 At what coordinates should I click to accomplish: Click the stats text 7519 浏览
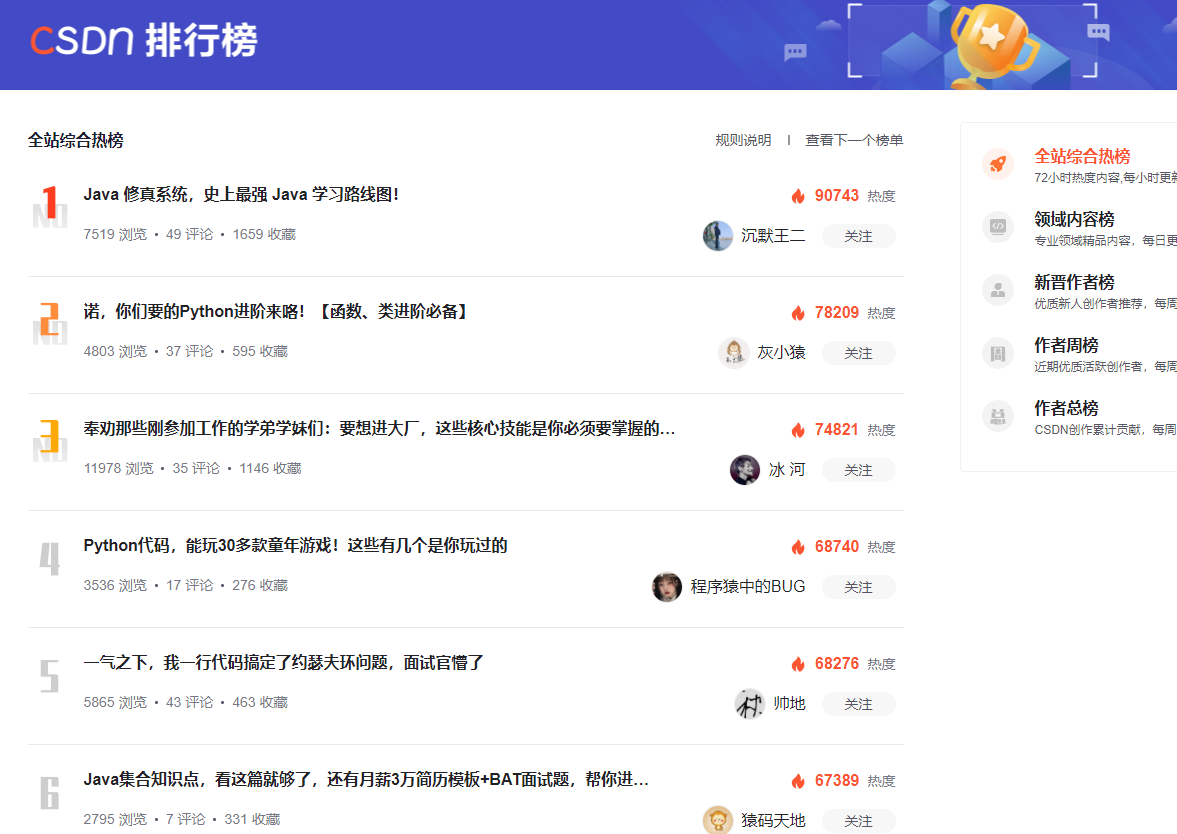coord(115,234)
